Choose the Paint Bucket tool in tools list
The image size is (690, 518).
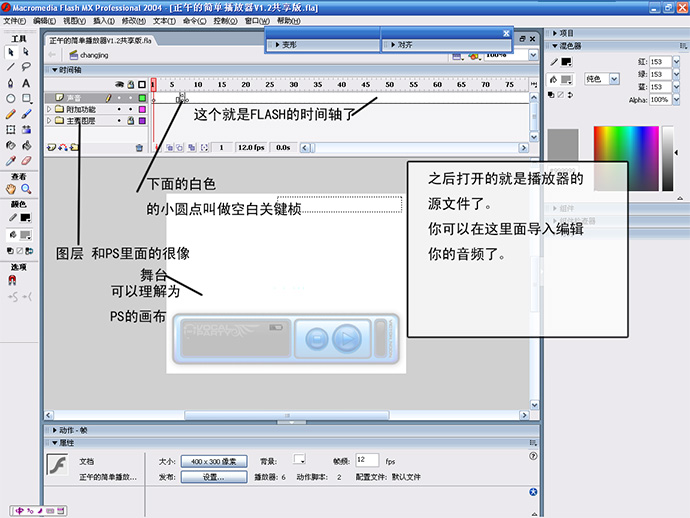[x=26, y=145]
